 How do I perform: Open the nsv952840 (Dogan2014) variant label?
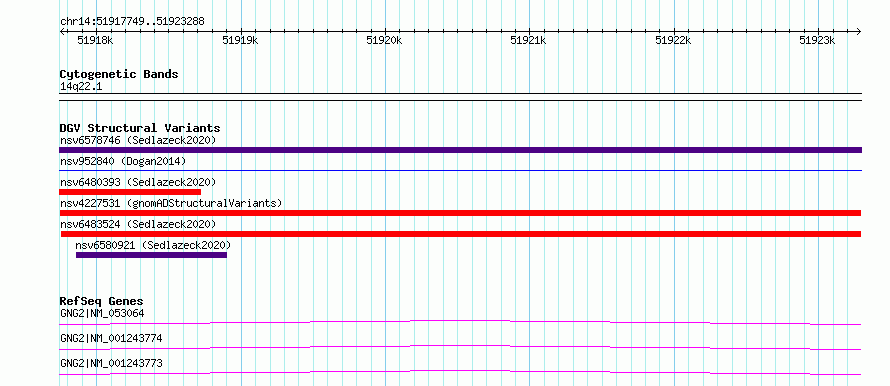123,161
